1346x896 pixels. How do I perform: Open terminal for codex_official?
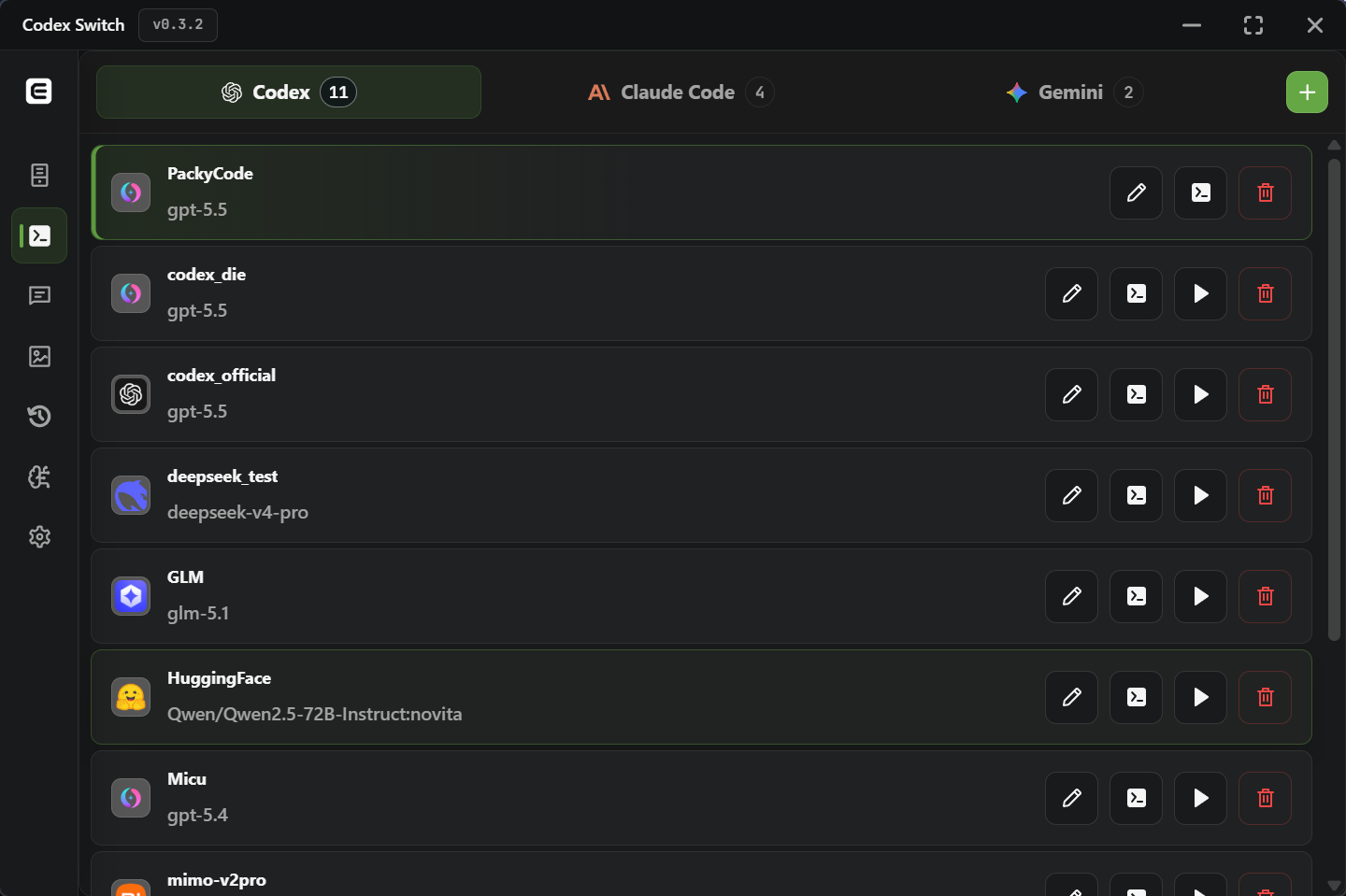[x=1136, y=394]
